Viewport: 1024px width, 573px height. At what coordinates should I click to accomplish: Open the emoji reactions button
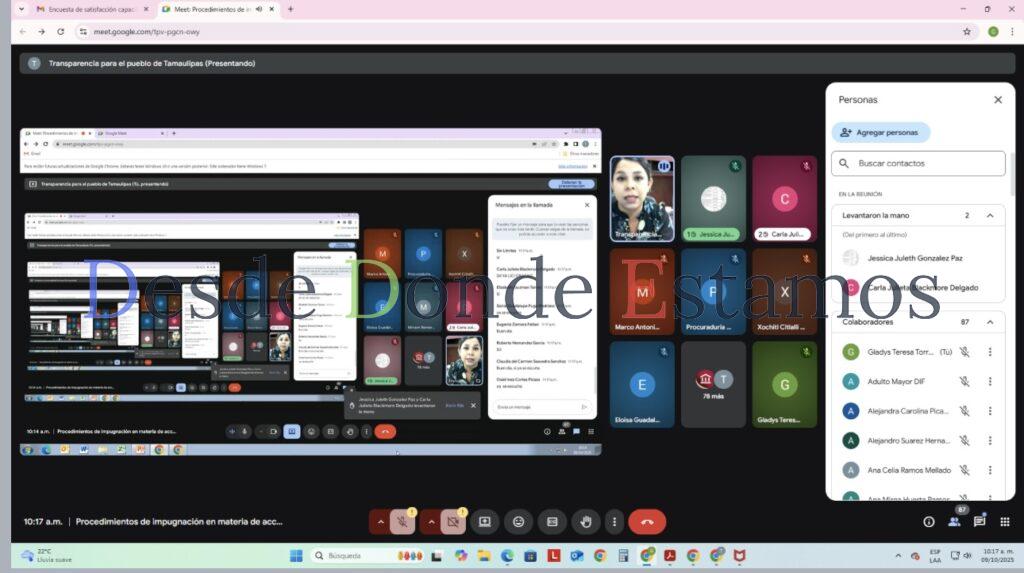pos(518,521)
